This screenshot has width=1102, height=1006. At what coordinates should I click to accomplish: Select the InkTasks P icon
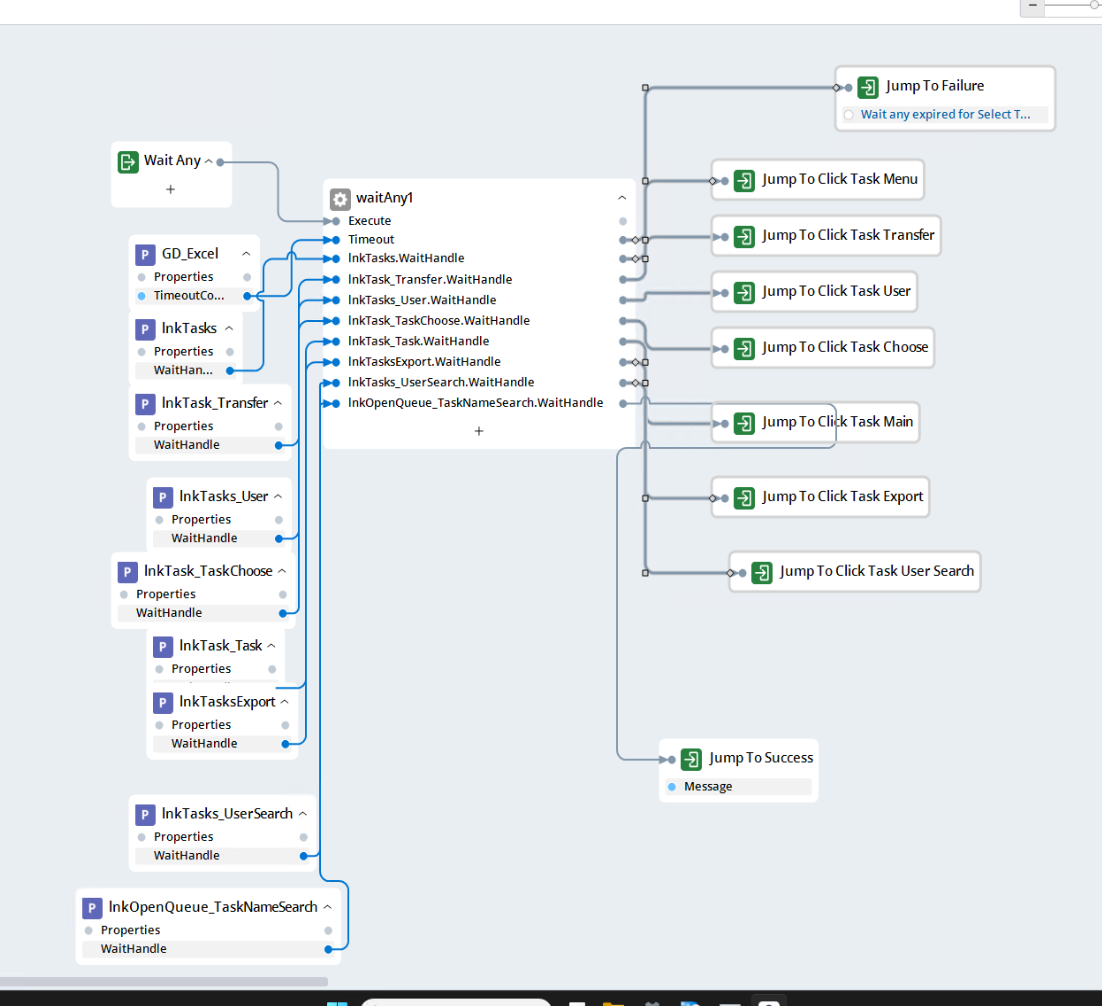pos(145,329)
